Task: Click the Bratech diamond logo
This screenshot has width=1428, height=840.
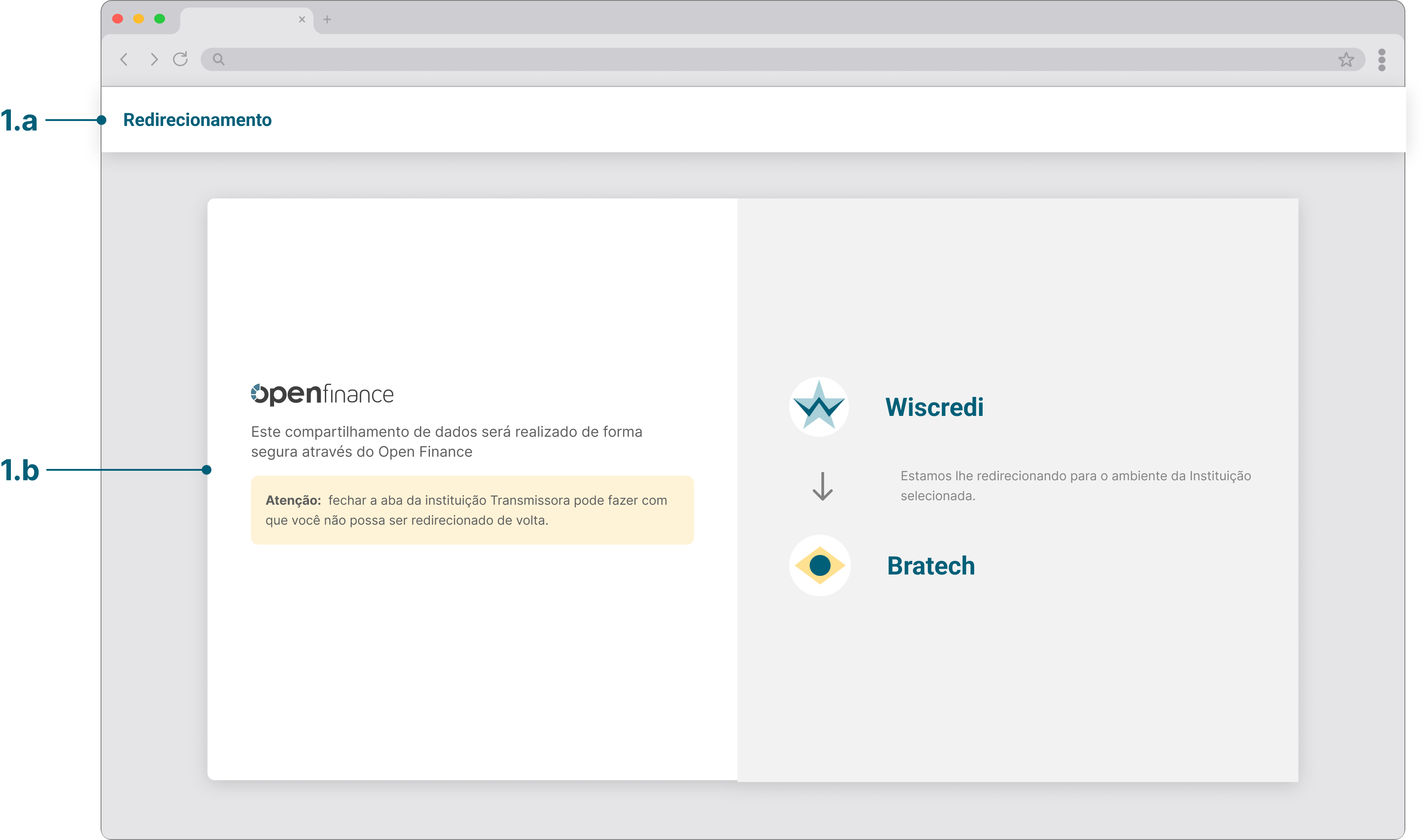Action: coord(820,565)
